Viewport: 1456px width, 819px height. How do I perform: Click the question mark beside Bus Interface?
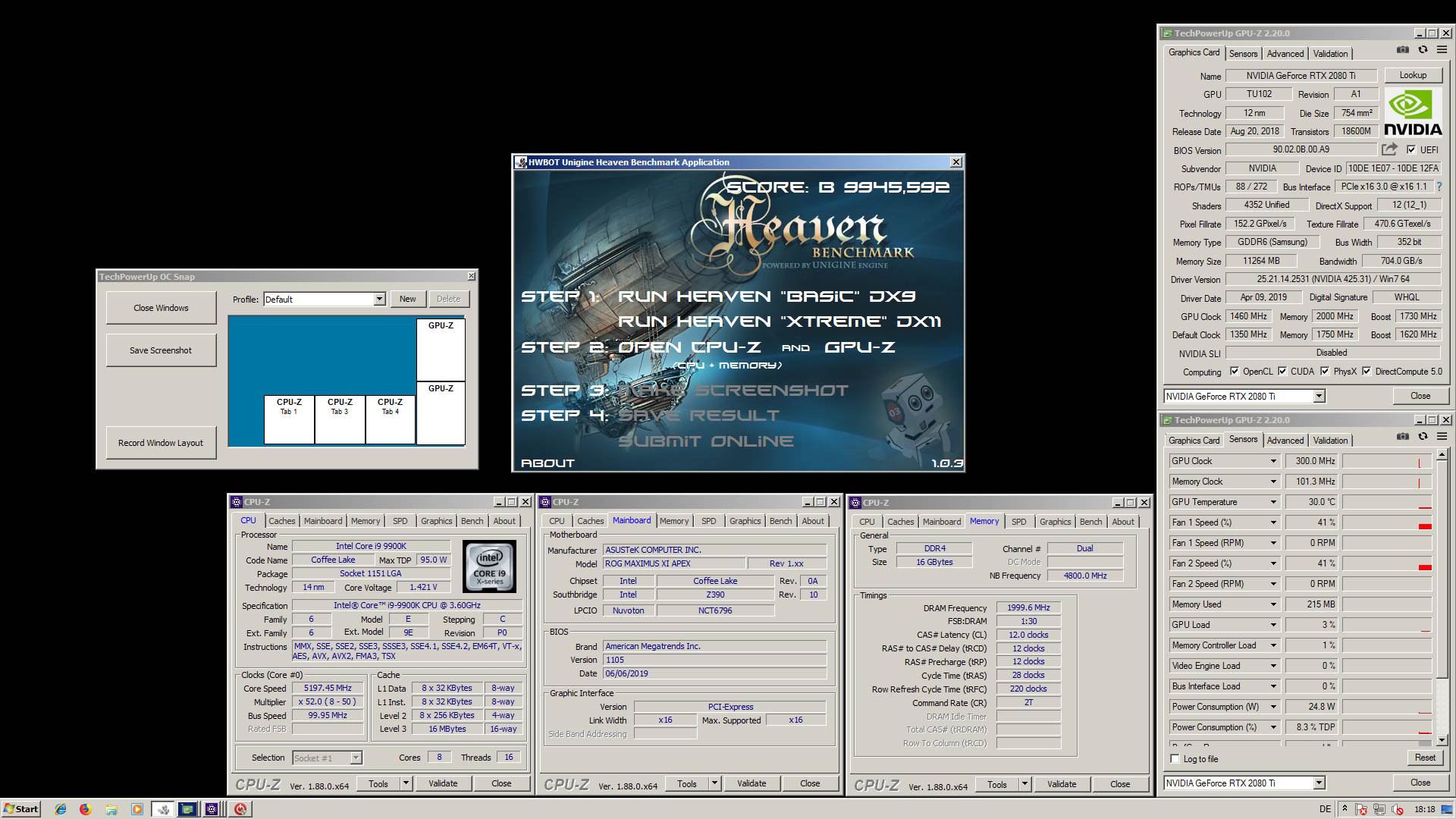(x=1439, y=187)
